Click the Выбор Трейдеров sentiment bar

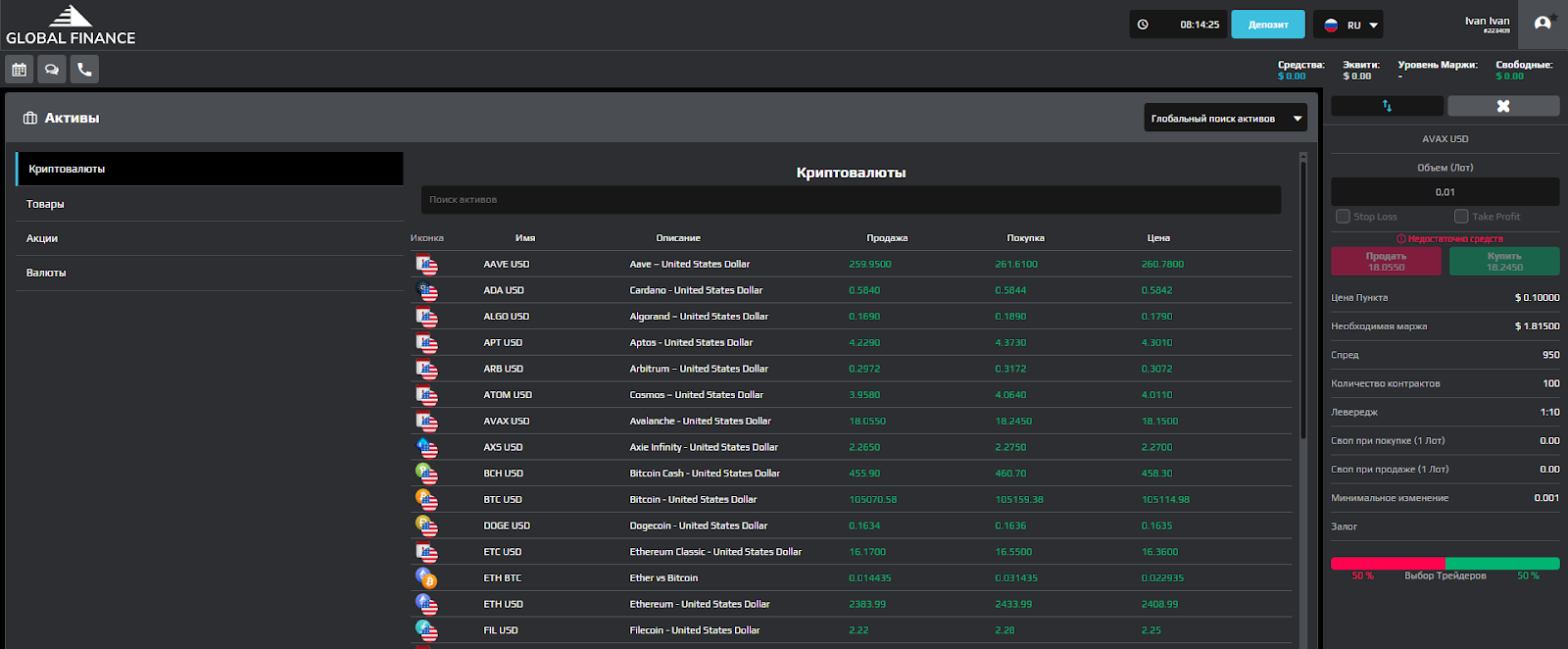click(1445, 563)
